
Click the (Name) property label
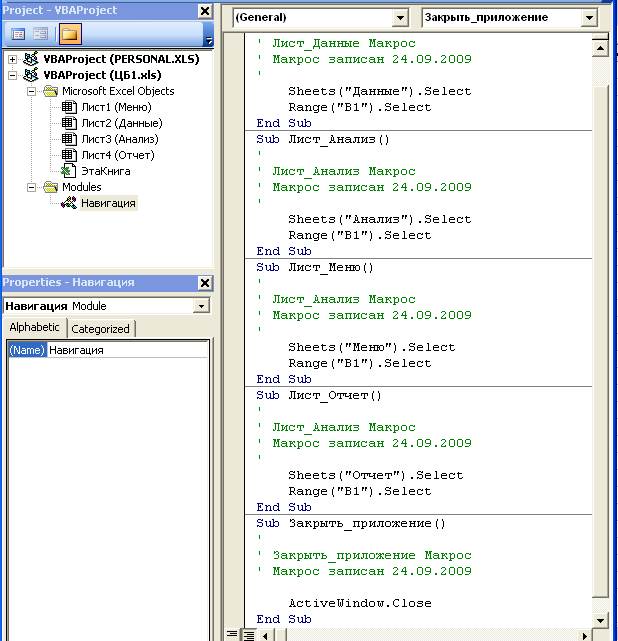27,350
